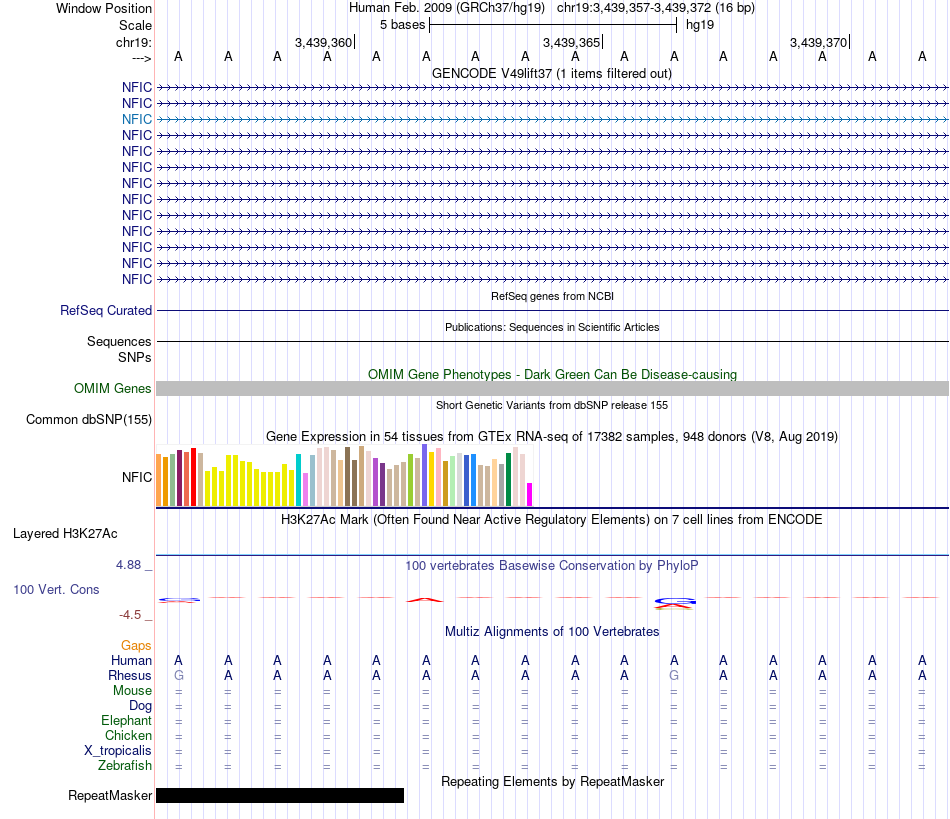
Task: Click the RepeatMasker track label
Action: 110,795
